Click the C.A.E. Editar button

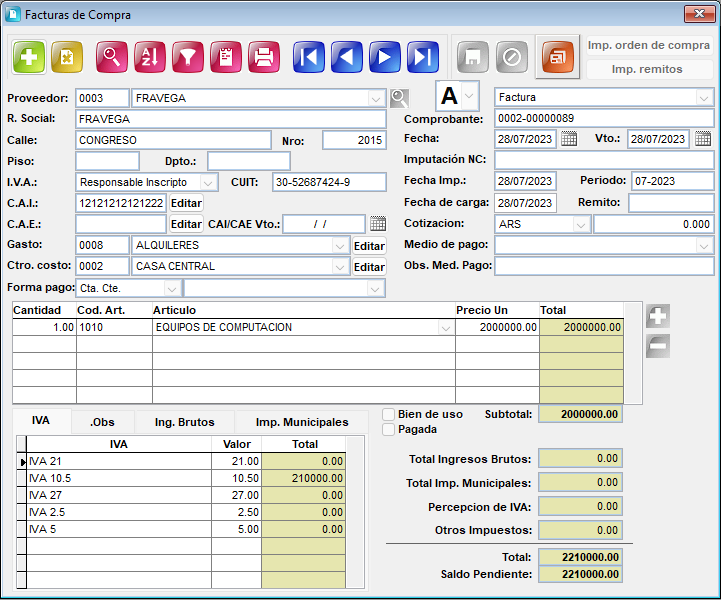tap(186, 224)
